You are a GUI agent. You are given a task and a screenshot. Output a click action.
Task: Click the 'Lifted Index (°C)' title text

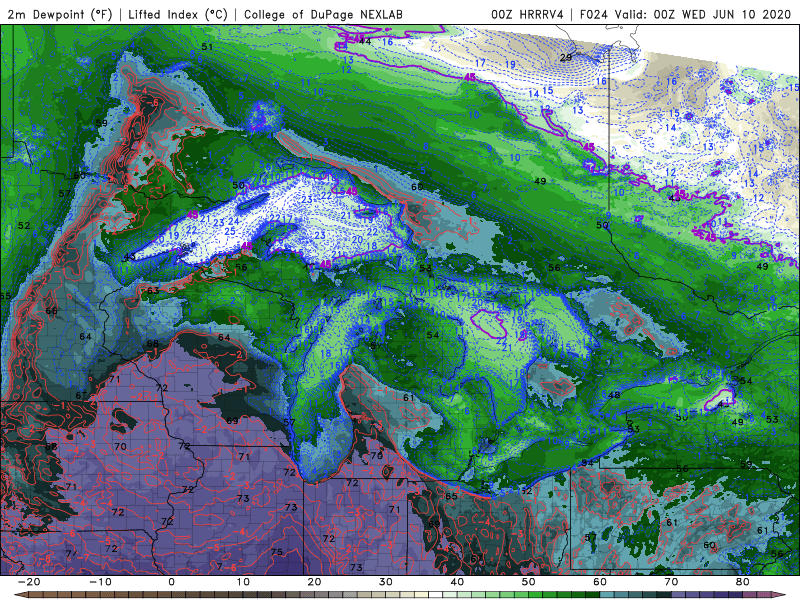coord(178,14)
